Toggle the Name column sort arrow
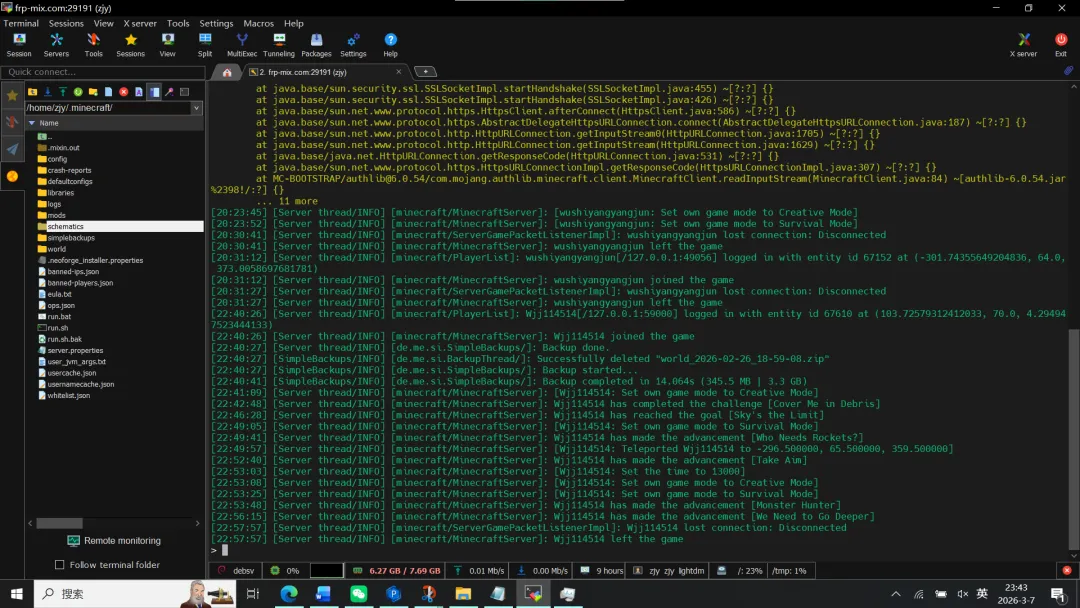1080x608 pixels. pyautogui.click(x=31, y=123)
